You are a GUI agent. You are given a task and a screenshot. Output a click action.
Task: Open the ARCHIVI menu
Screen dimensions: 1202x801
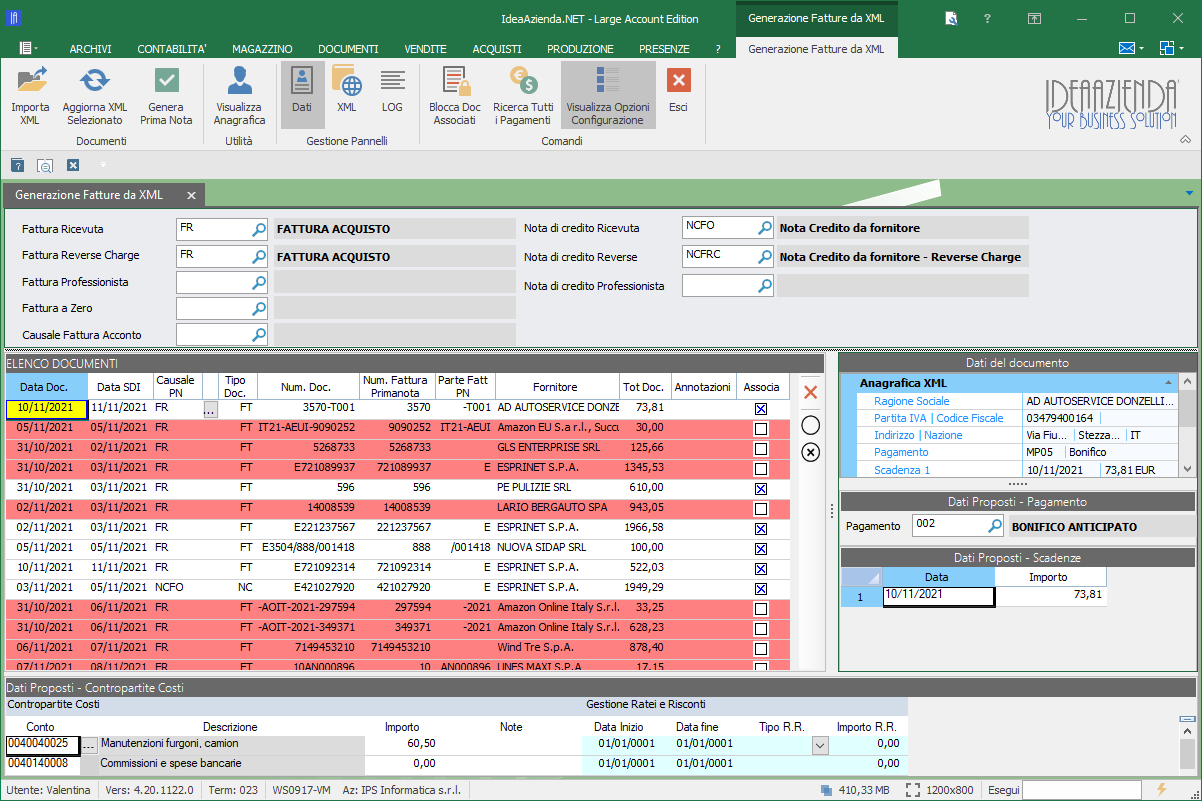(91, 49)
